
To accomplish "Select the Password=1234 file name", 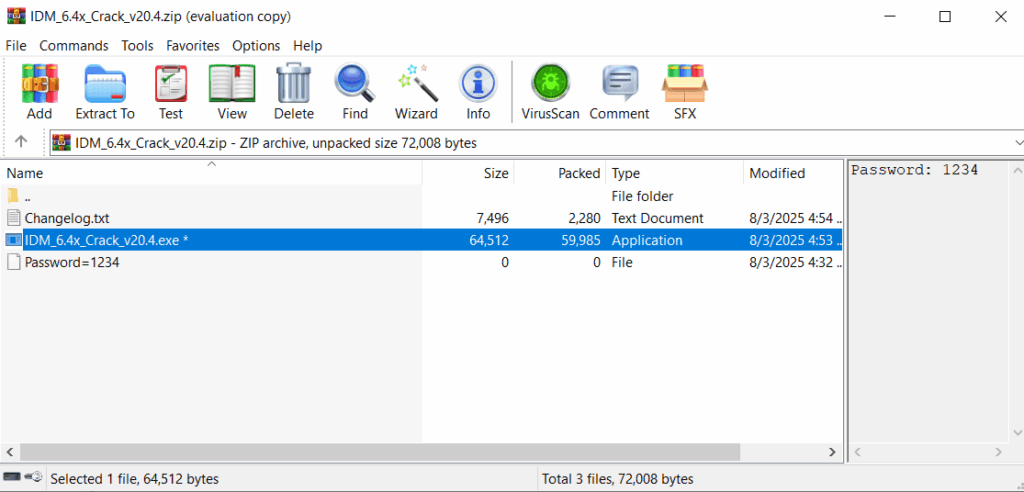I will click(x=72, y=262).
